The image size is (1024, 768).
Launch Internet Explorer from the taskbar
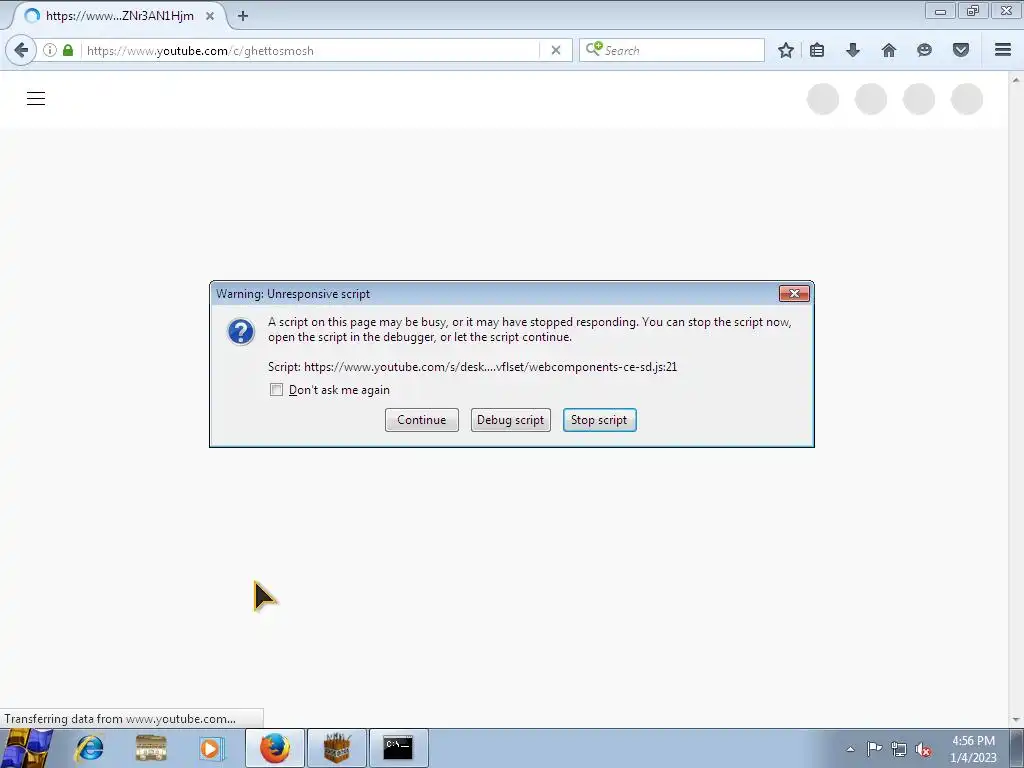pos(89,748)
